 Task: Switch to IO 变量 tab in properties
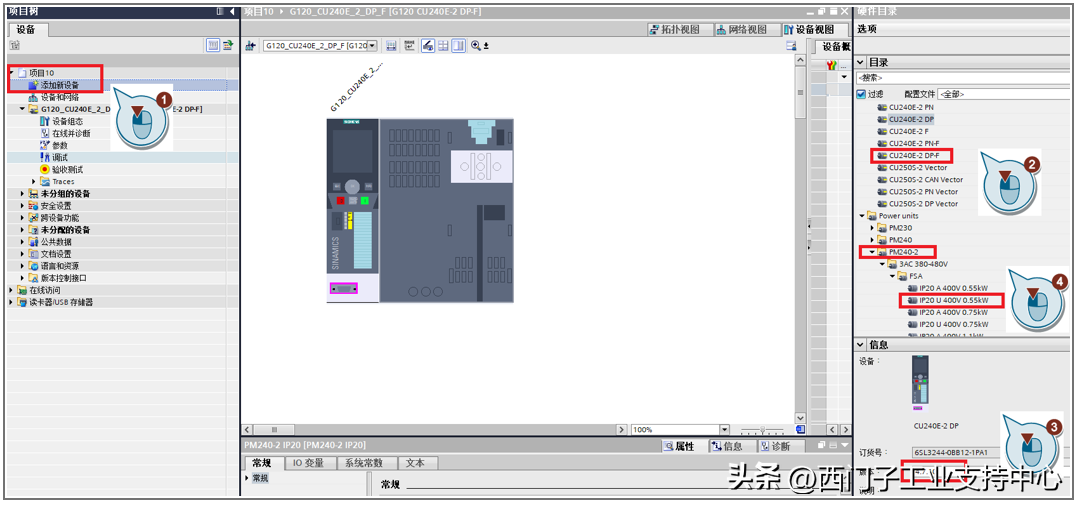(x=308, y=463)
